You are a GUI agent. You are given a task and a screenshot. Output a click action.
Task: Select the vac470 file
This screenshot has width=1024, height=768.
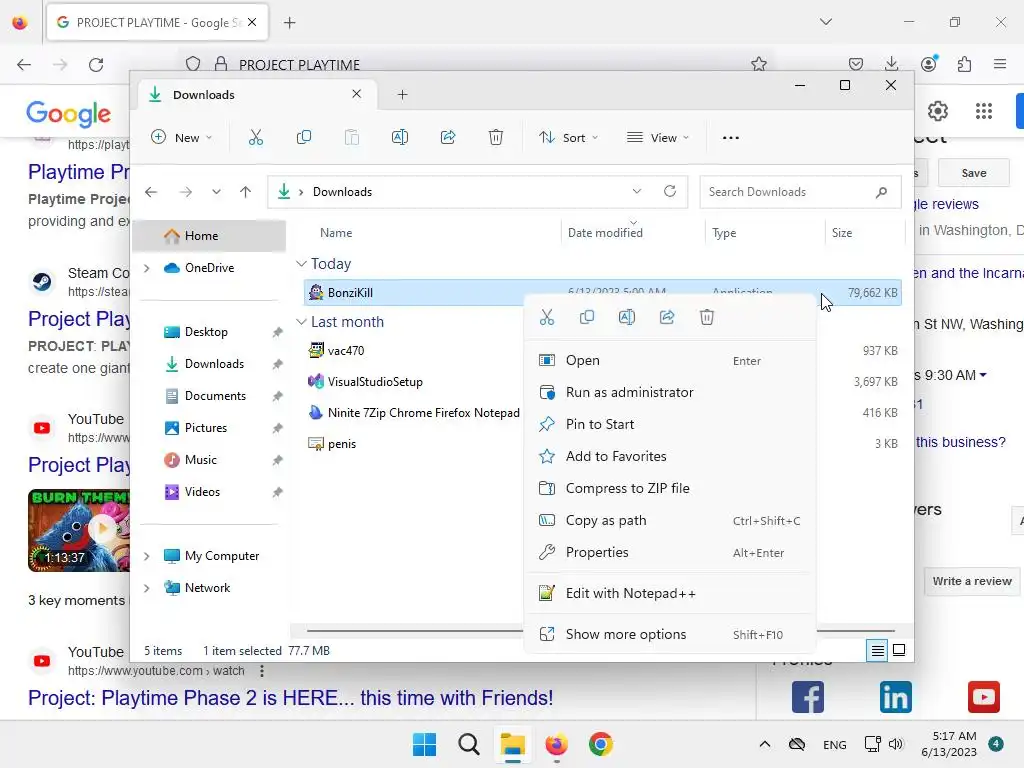coord(345,351)
